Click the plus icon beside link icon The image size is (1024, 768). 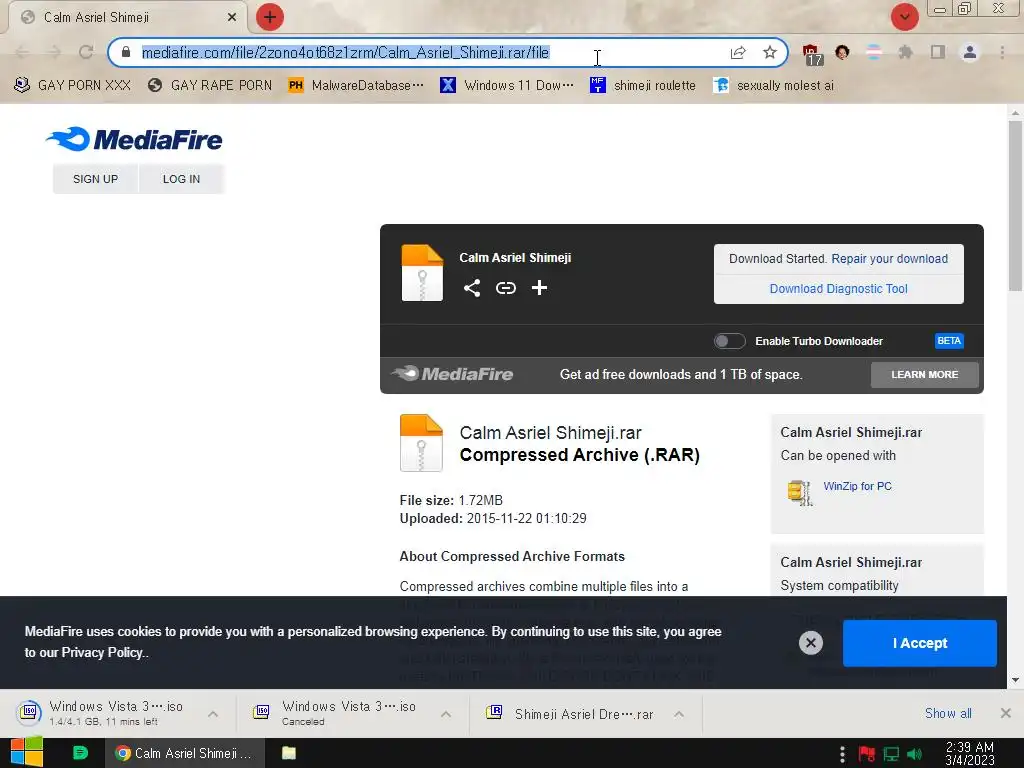click(x=539, y=288)
